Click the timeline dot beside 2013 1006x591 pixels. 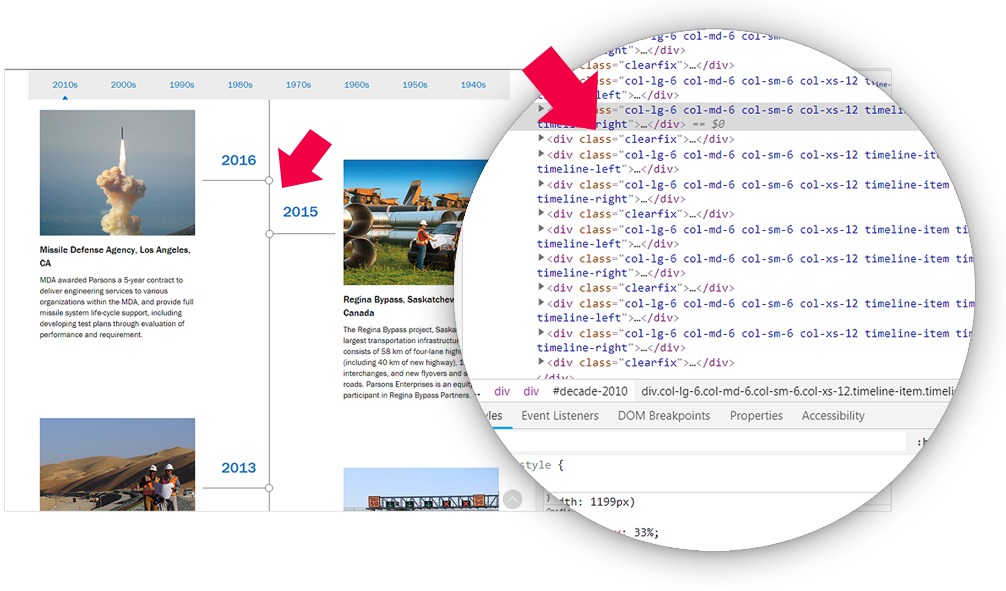click(x=269, y=488)
